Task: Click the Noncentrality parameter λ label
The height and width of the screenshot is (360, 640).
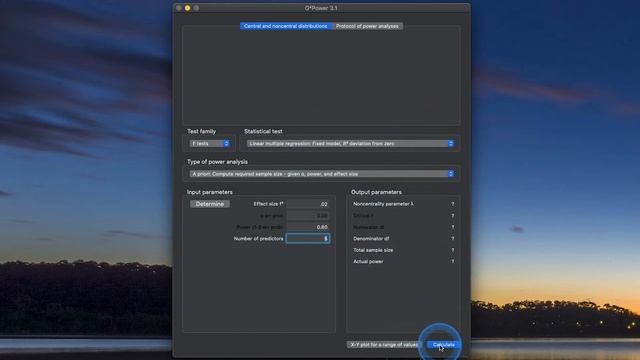Action: pos(383,204)
